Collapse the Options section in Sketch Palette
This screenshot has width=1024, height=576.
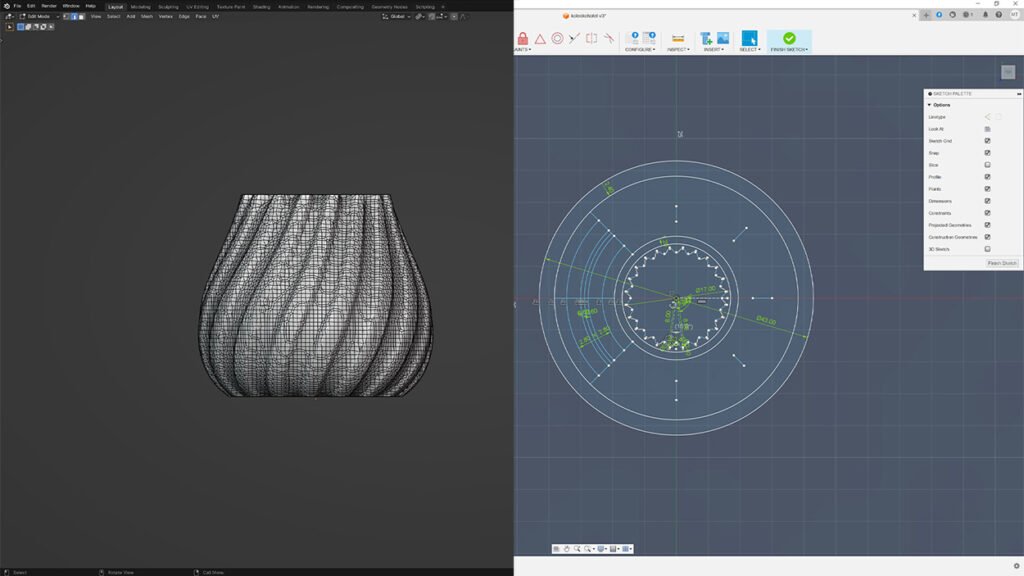pos(929,105)
